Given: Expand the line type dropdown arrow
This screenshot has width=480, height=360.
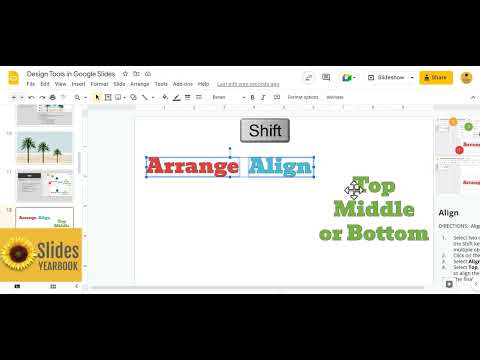Looking at the screenshot, I should point(153,97).
